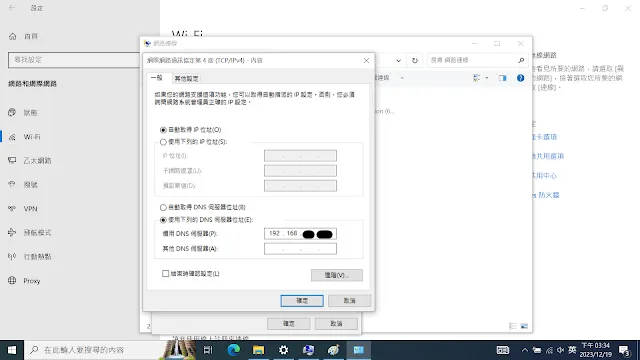The image size is (640, 360).
Task: Click the change view icon in Network Connections
Action: (x=476, y=78)
